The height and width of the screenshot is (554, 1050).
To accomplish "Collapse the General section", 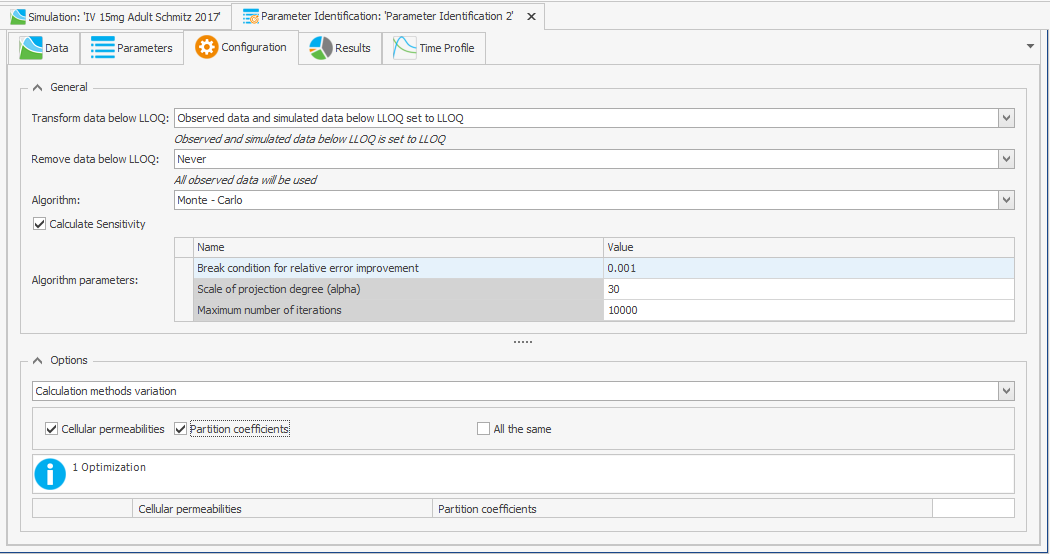I will point(38,87).
